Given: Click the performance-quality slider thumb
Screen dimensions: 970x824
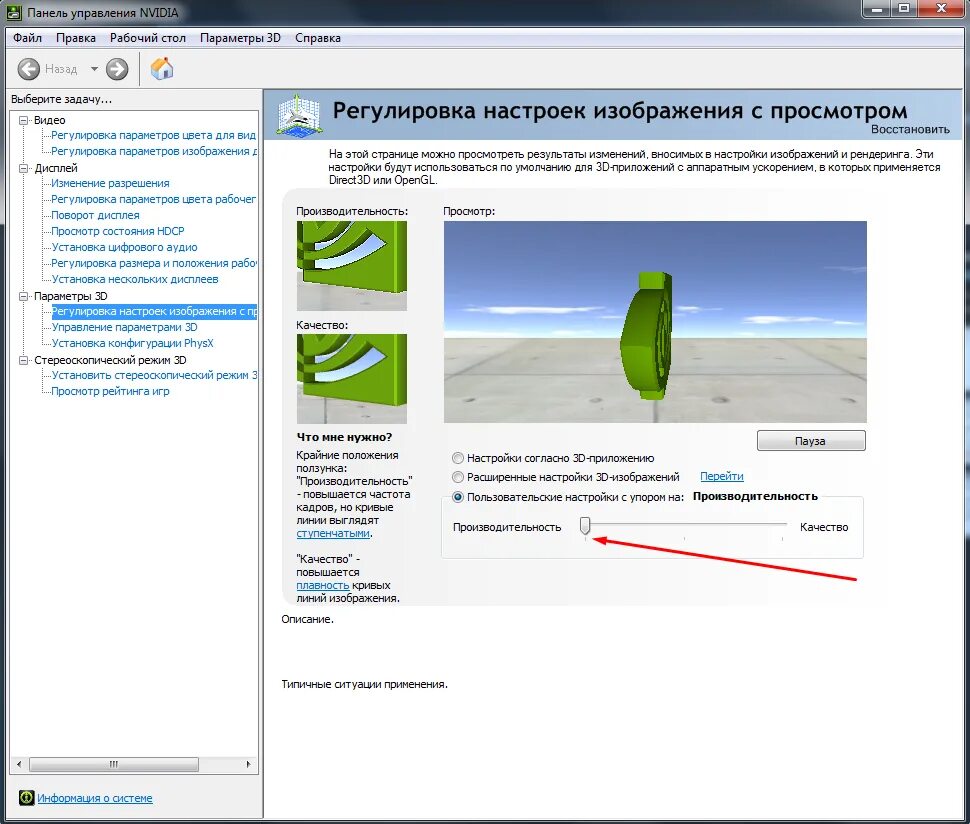Looking at the screenshot, I should point(585,526).
